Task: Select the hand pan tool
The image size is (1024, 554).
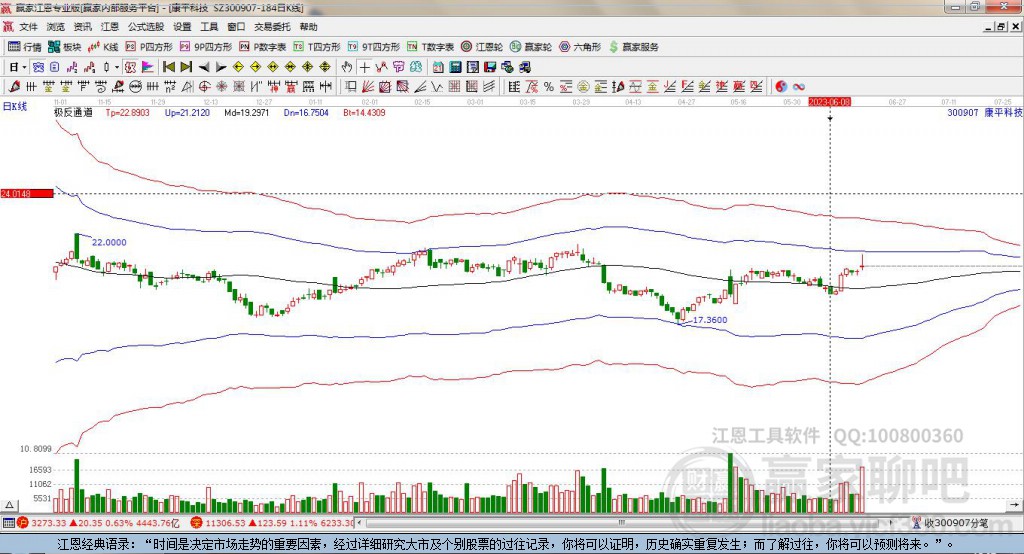Action: tap(347, 67)
